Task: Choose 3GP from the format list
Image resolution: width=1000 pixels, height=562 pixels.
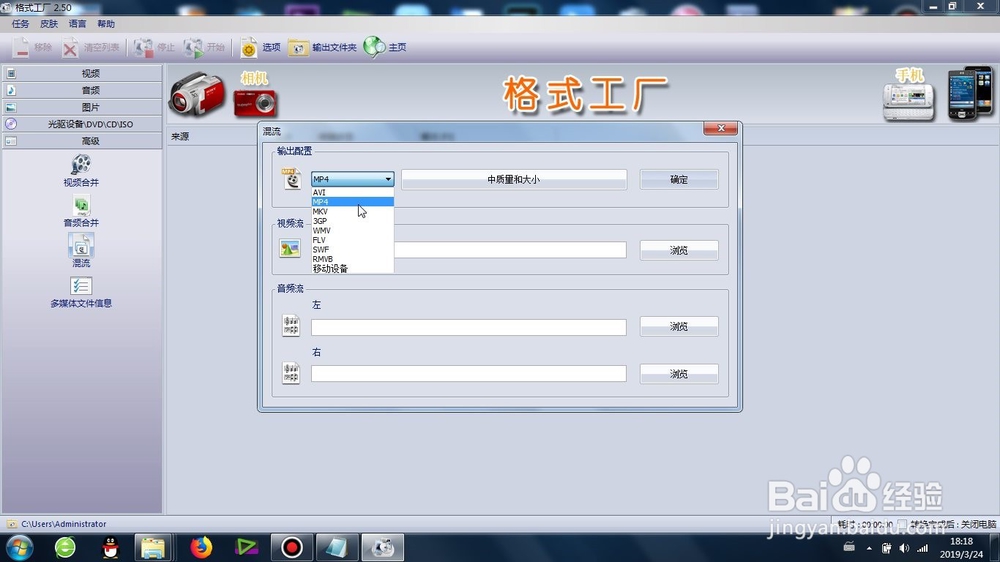Action: point(352,221)
